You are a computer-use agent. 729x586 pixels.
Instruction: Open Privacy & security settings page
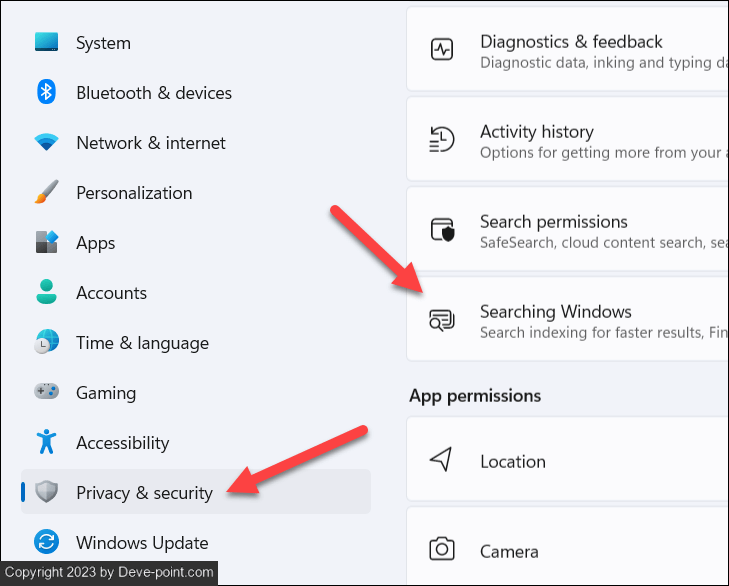(x=144, y=492)
